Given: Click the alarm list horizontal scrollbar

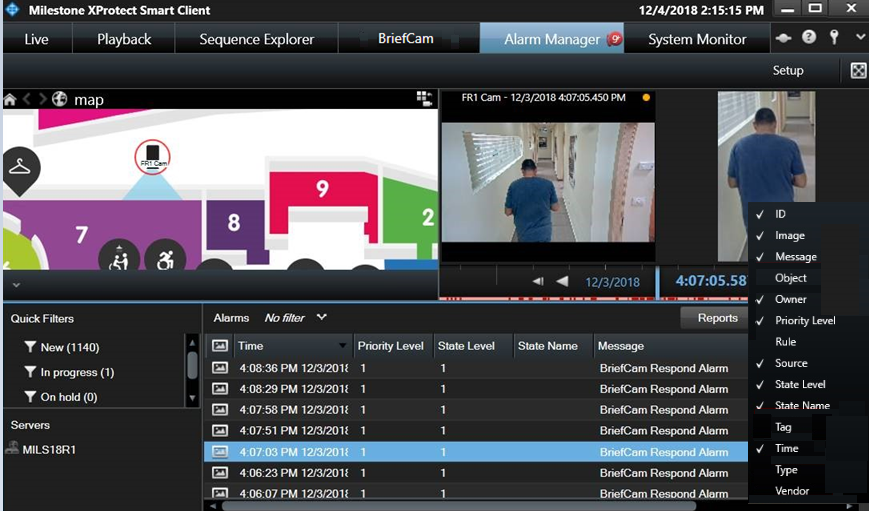Looking at the screenshot, I should coord(459,506).
